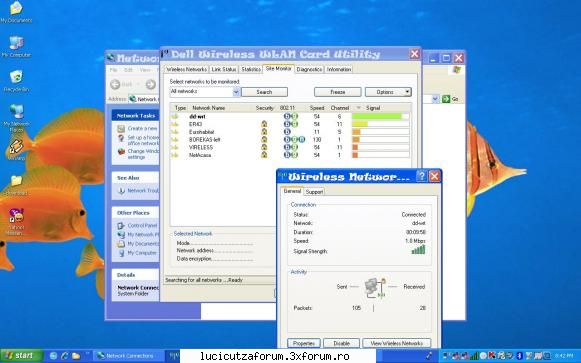
Task: Click the Network Name column header
Action: [209, 108]
